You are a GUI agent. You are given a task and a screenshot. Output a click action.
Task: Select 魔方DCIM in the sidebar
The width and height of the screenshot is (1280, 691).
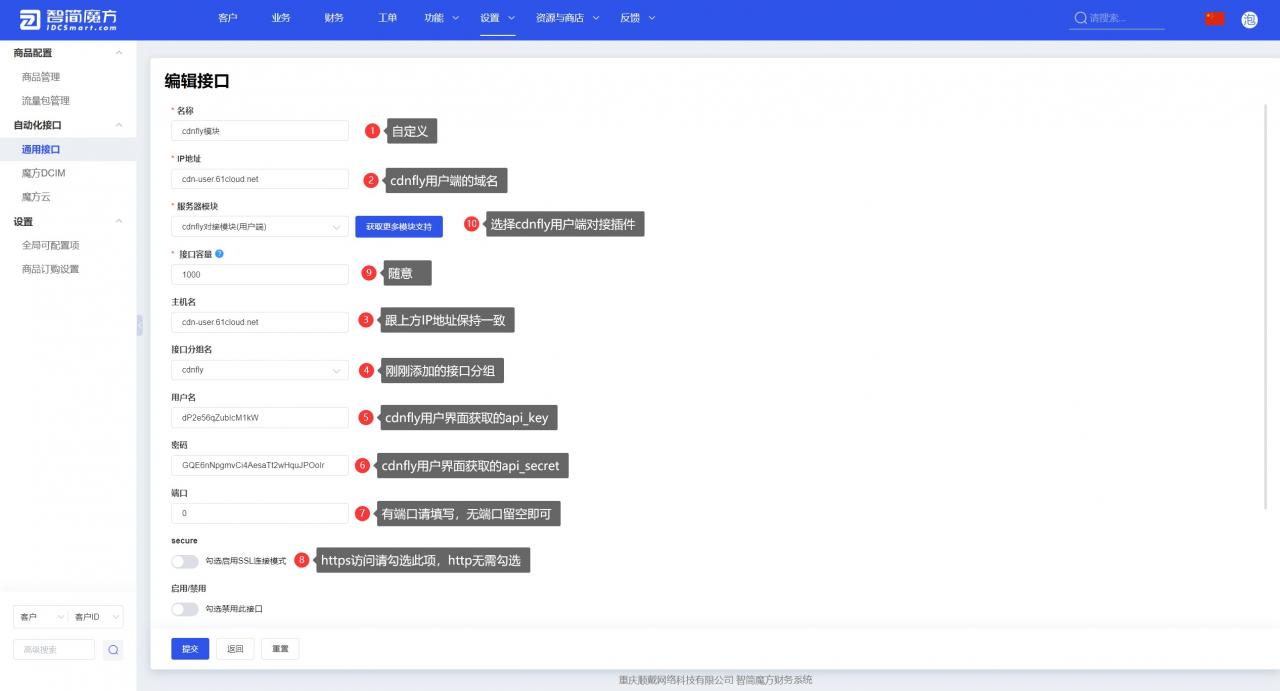[x=43, y=173]
